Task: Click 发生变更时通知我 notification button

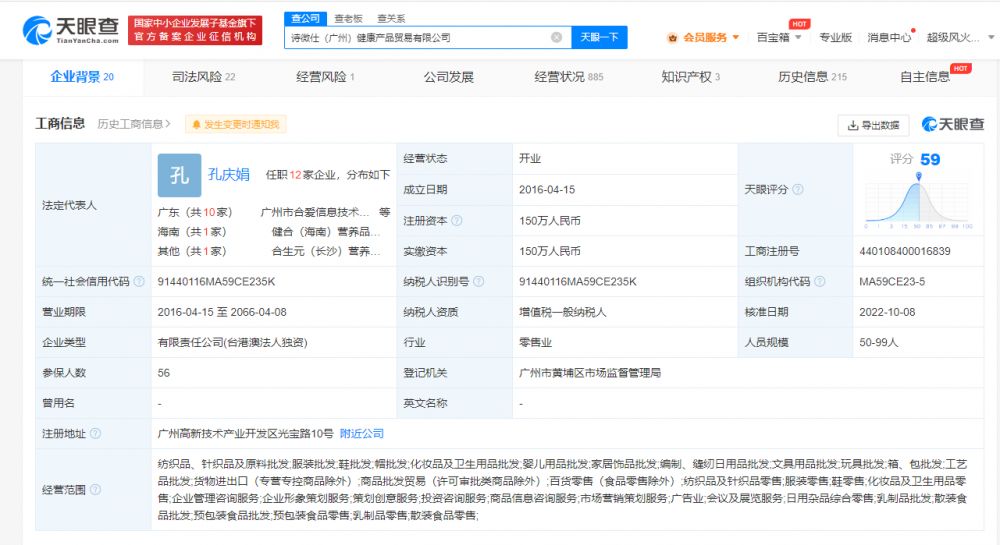Action: pyautogui.click(x=236, y=124)
